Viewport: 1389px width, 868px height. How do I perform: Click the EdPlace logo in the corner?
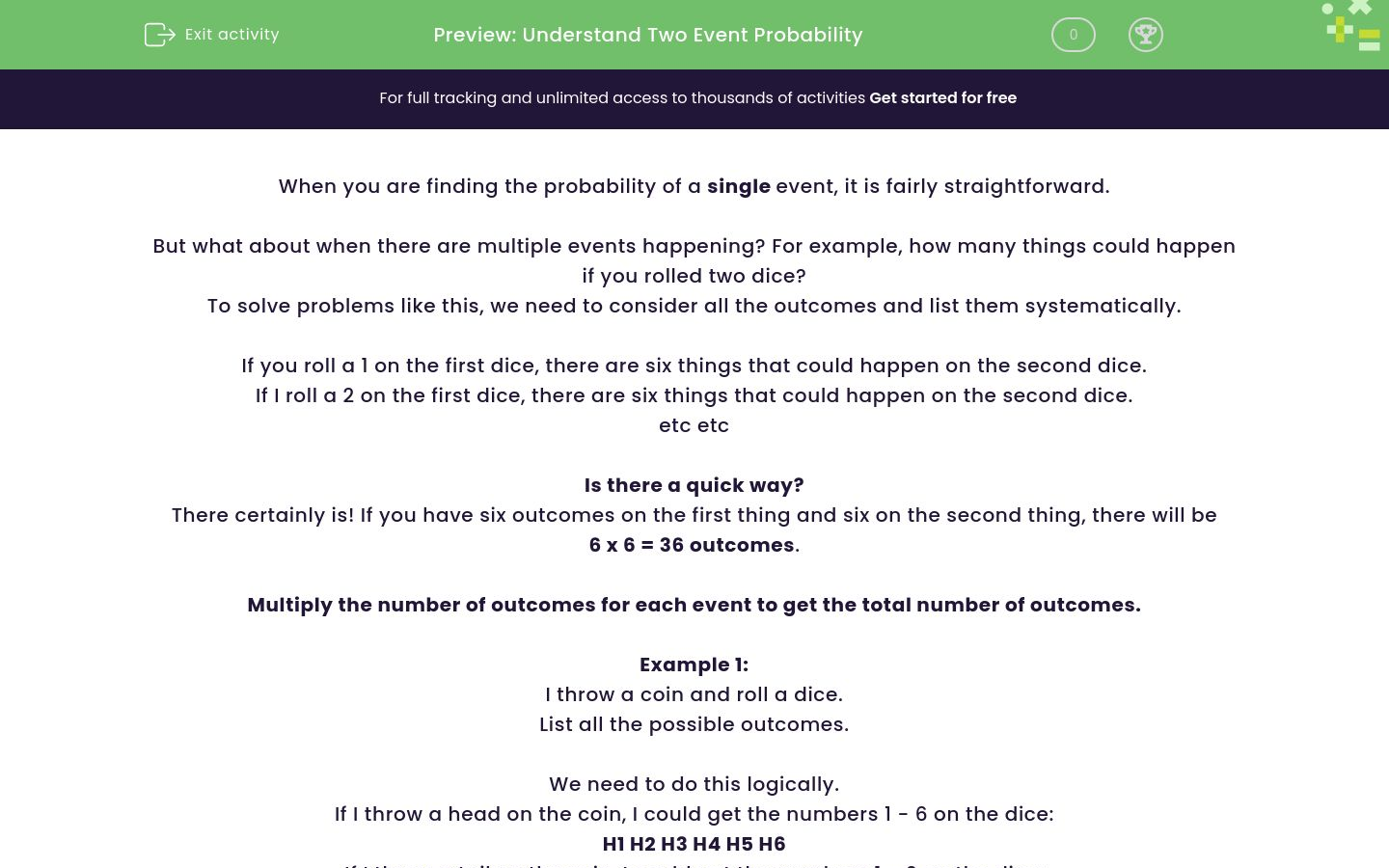click(x=1350, y=25)
